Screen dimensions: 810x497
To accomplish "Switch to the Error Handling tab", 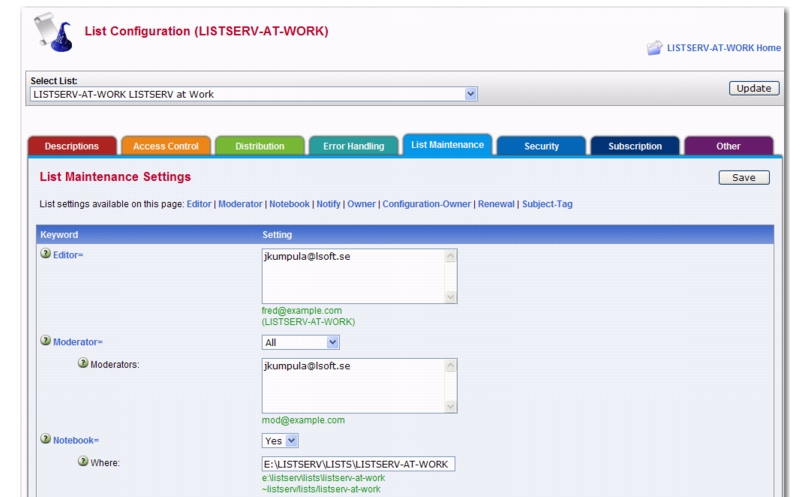I will click(354, 146).
